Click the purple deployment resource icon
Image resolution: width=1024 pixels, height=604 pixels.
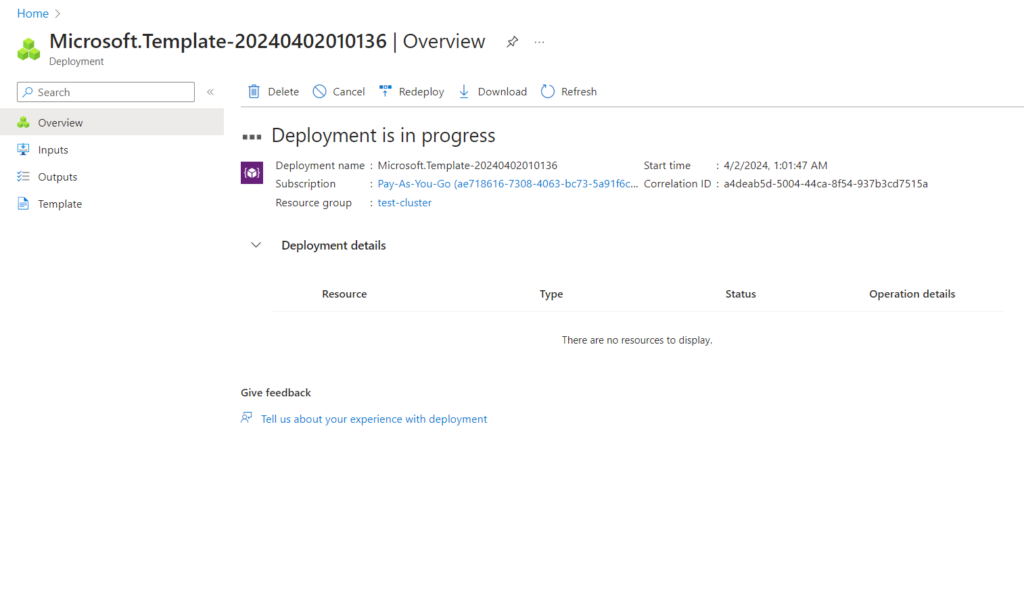pyautogui.click(x=252, y=173)
